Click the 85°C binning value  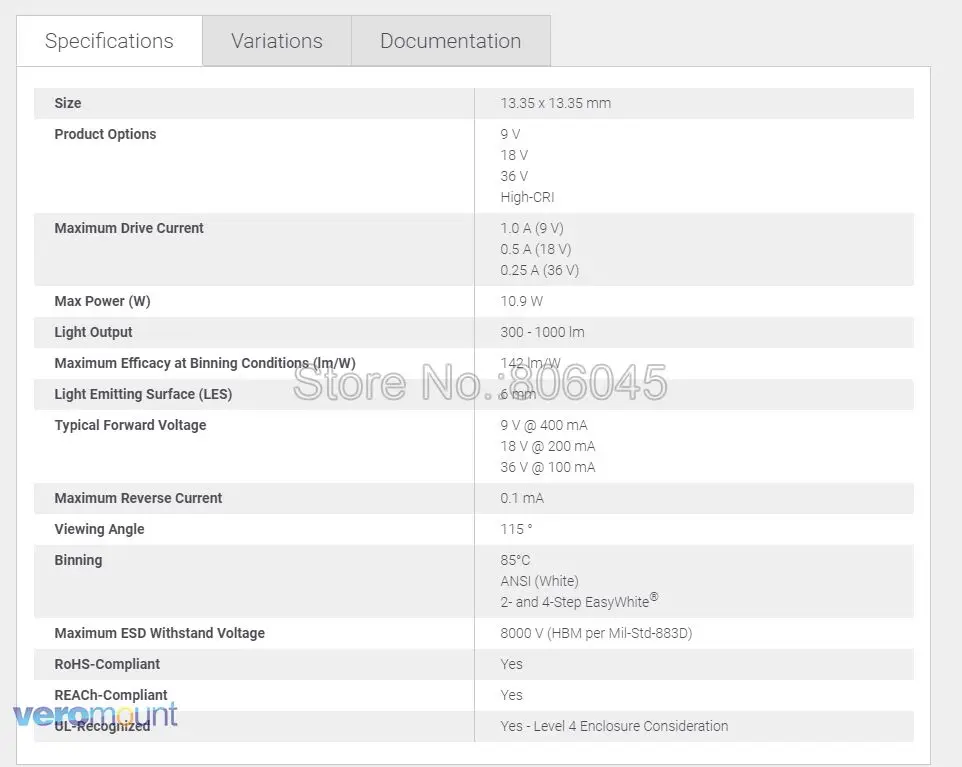point(515,560)
